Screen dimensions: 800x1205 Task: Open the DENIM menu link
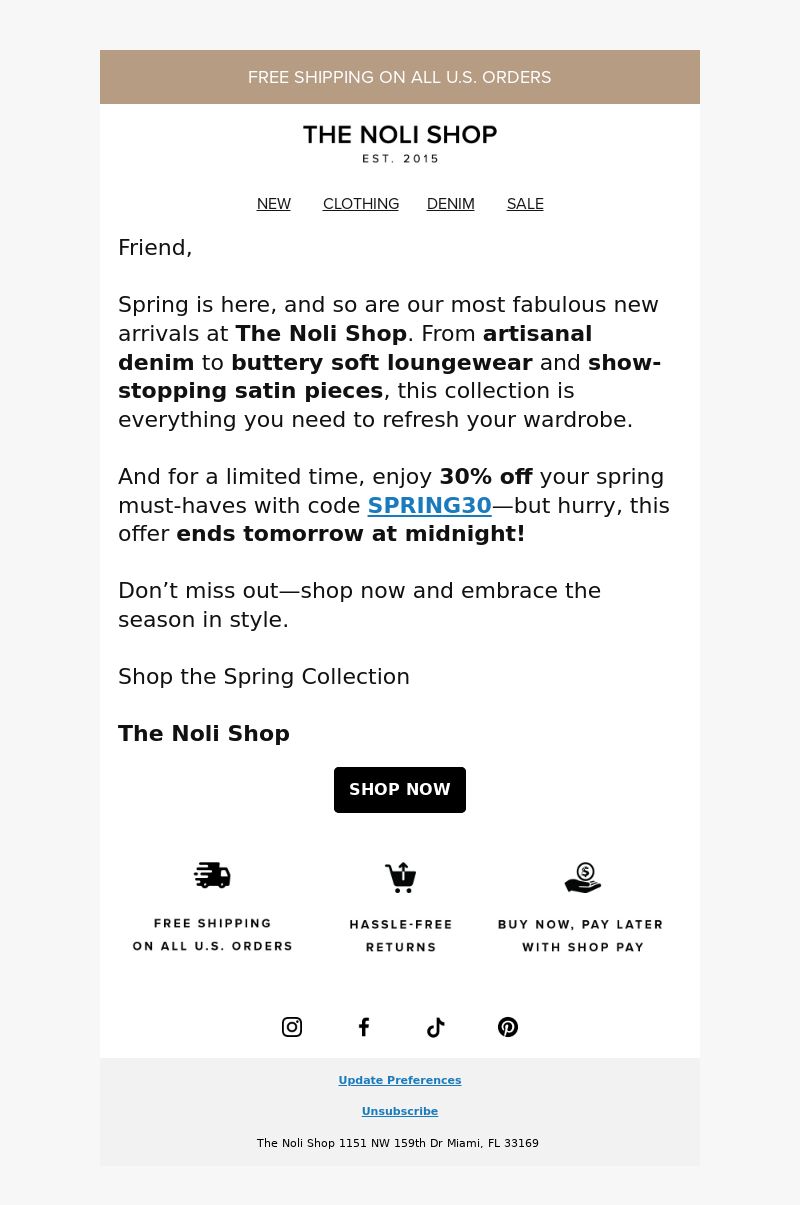(451, 204)
